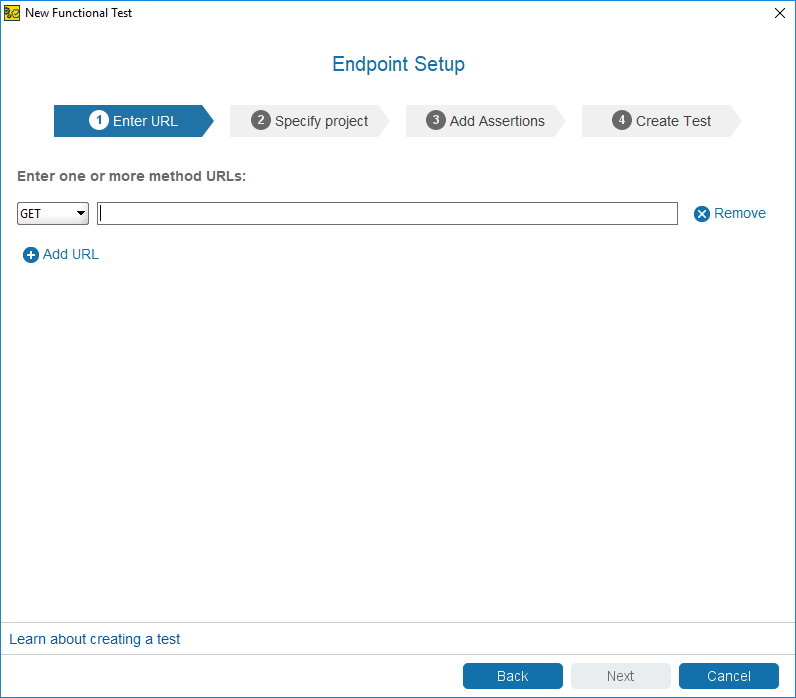The height and width of the screenshot is (698, 796).
Task: Select the Create Test step
Action: tap(661, 121)
